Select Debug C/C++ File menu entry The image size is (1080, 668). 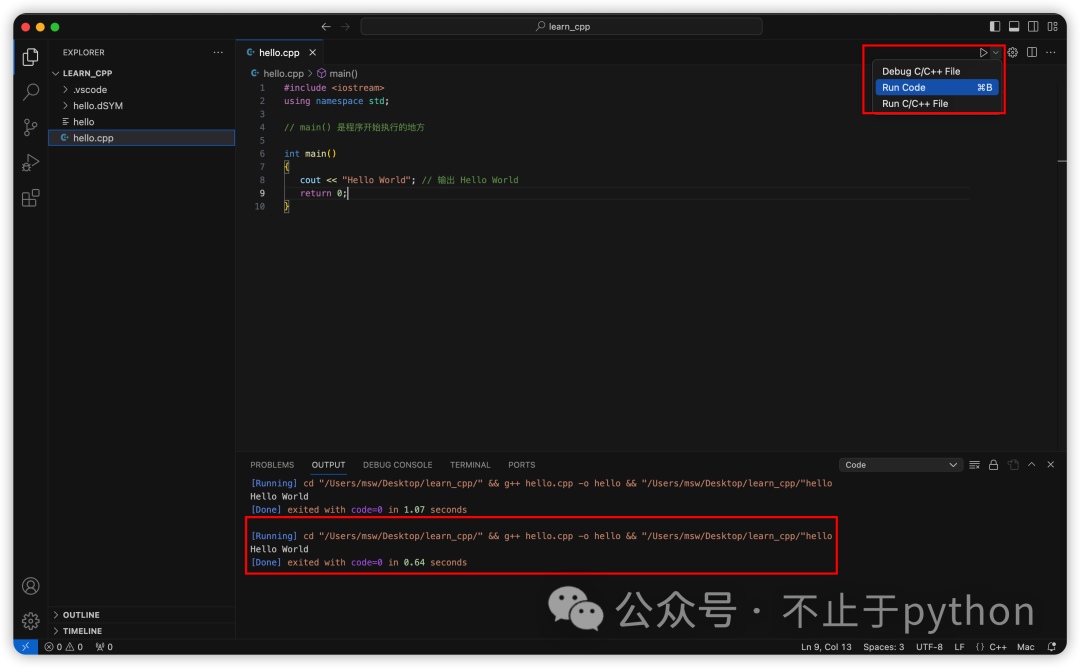921,72
